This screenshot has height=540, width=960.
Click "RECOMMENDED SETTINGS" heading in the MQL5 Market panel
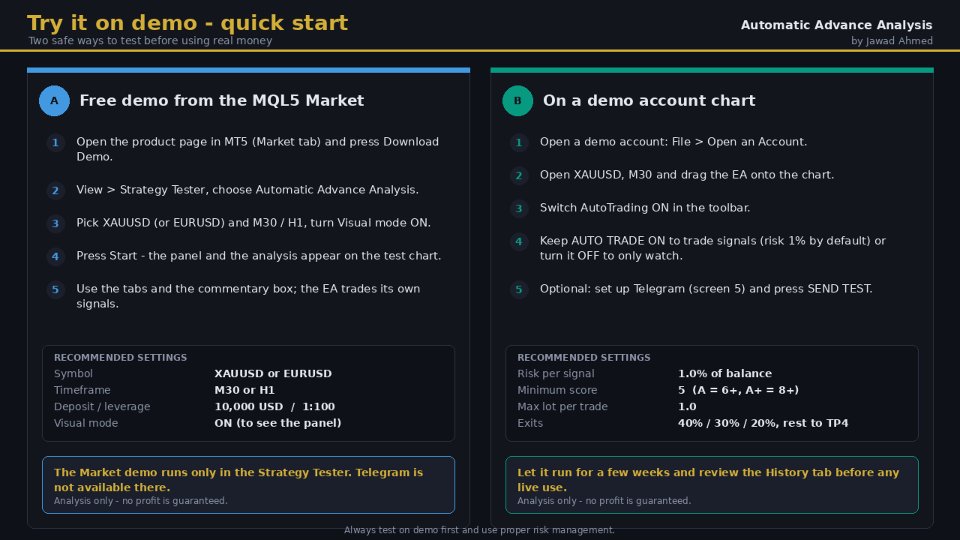click(x=121, y=358)
